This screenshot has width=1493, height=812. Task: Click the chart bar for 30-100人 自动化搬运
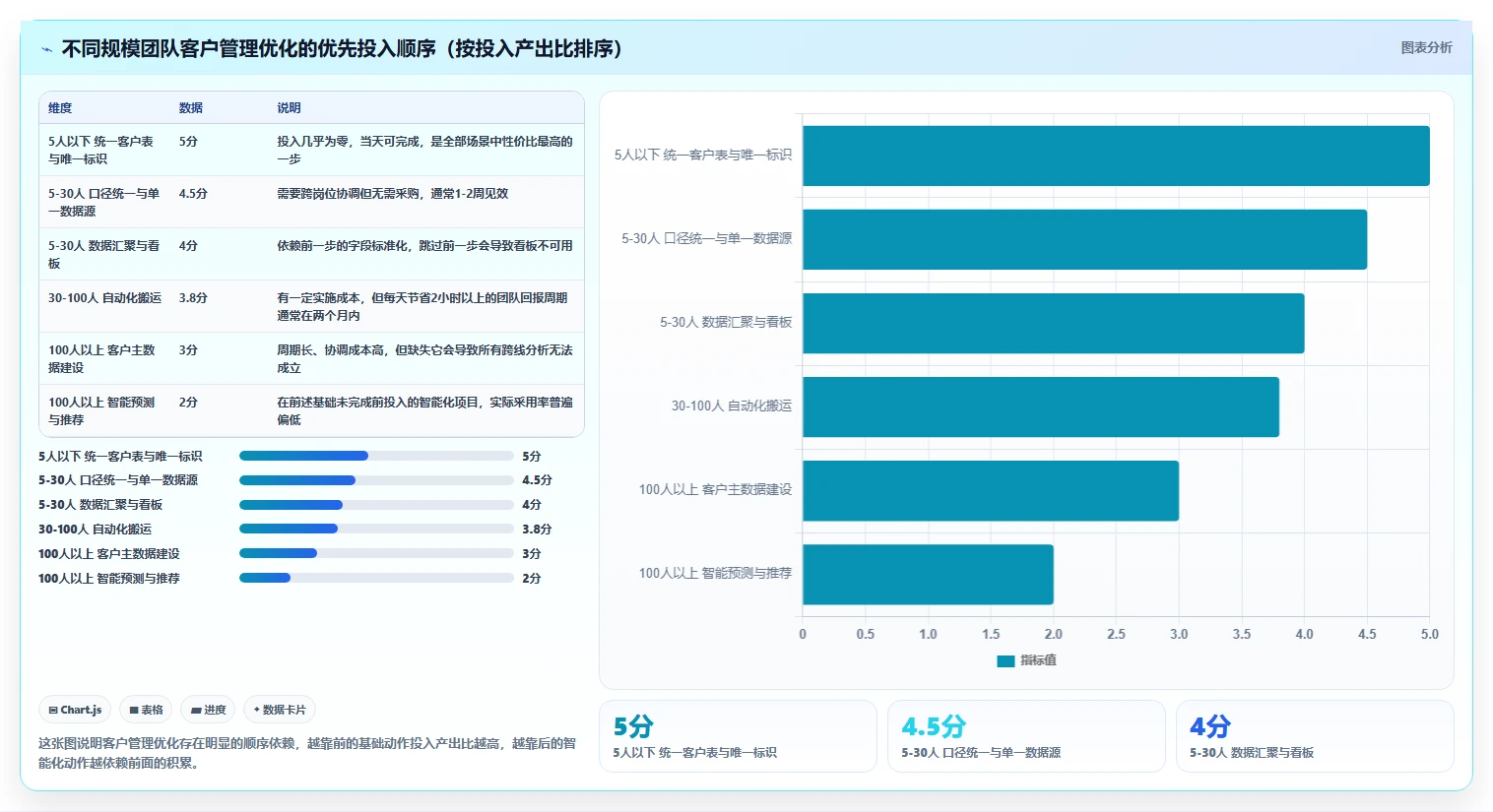click(1041, 406)
